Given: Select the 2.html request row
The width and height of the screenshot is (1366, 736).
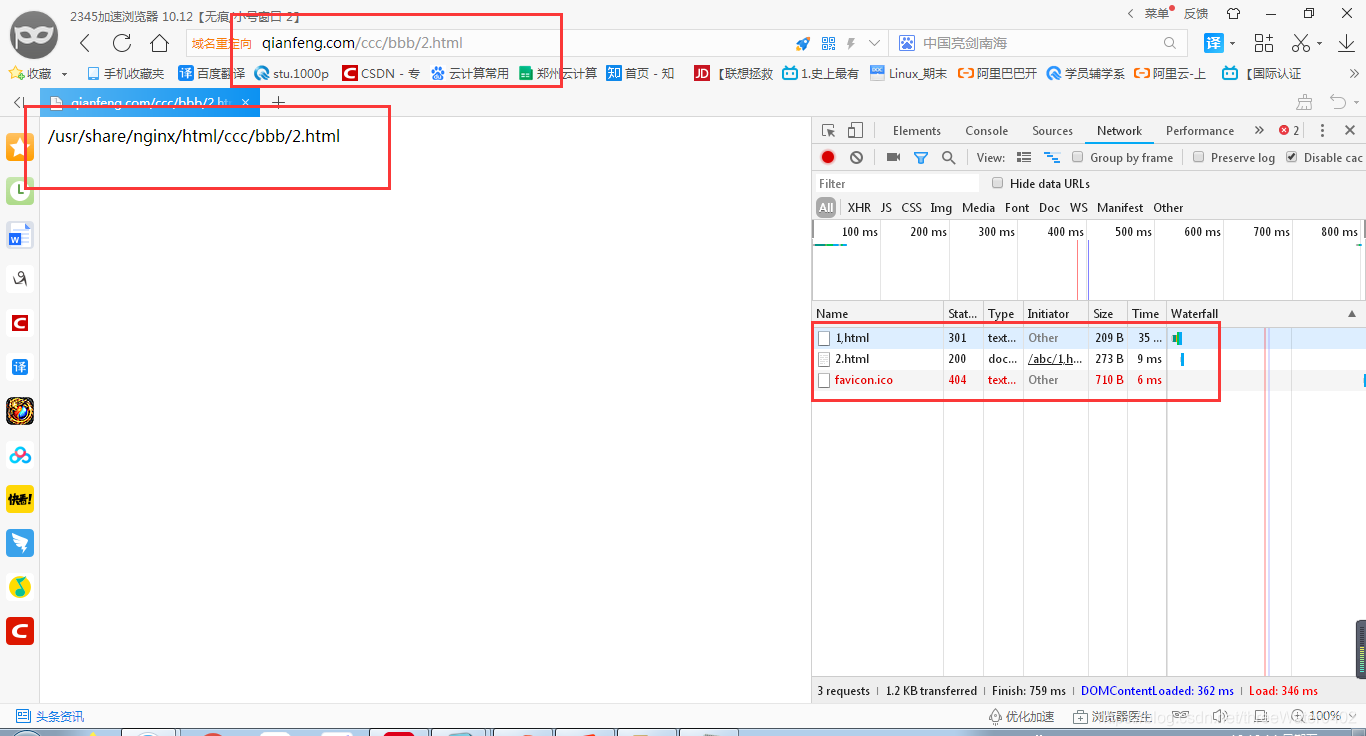Looking at the screenshot, I should pyautogui.click(x=1089, y=359).
